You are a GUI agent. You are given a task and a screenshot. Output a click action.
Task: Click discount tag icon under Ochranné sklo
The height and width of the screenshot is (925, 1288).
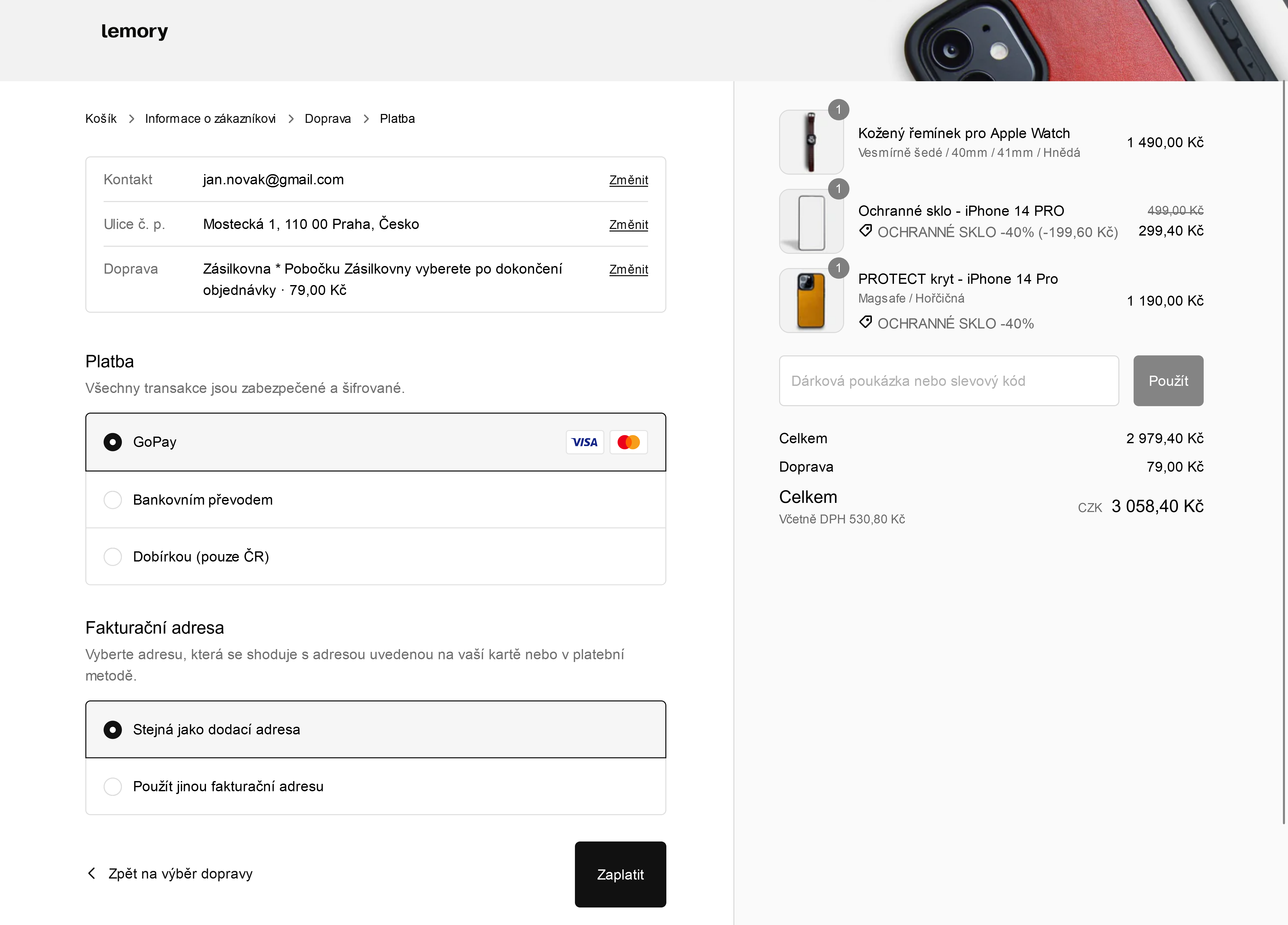[x=865, y=230]
